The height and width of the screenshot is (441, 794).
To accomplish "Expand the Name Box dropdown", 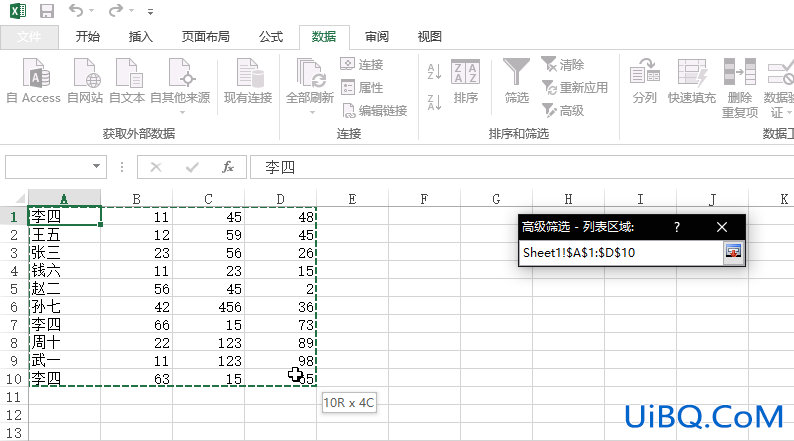I will click(x=96, y=166).
